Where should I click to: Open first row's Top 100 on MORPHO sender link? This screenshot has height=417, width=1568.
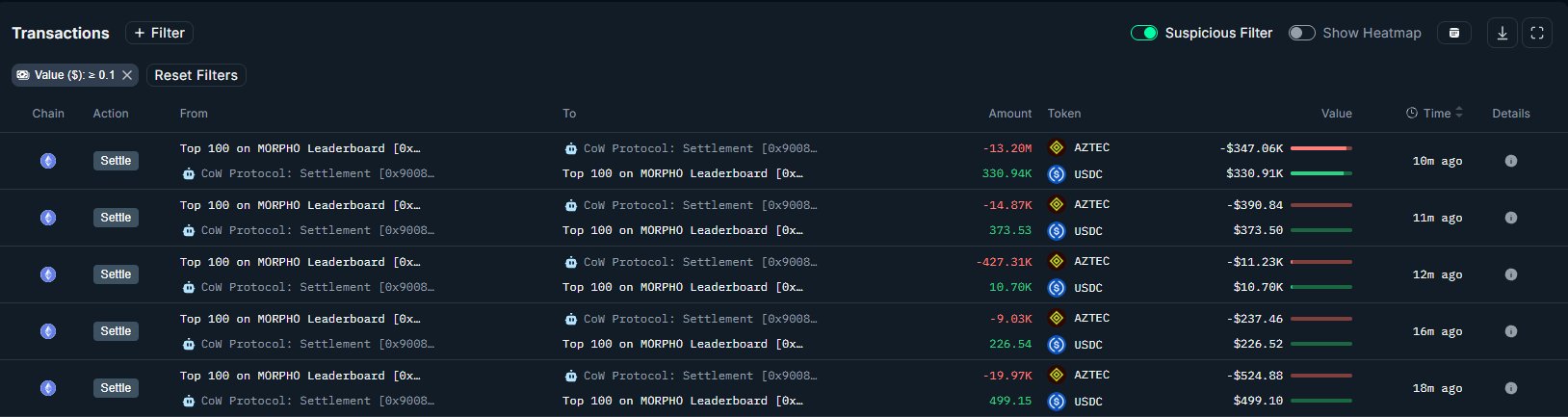coord(300,148)
